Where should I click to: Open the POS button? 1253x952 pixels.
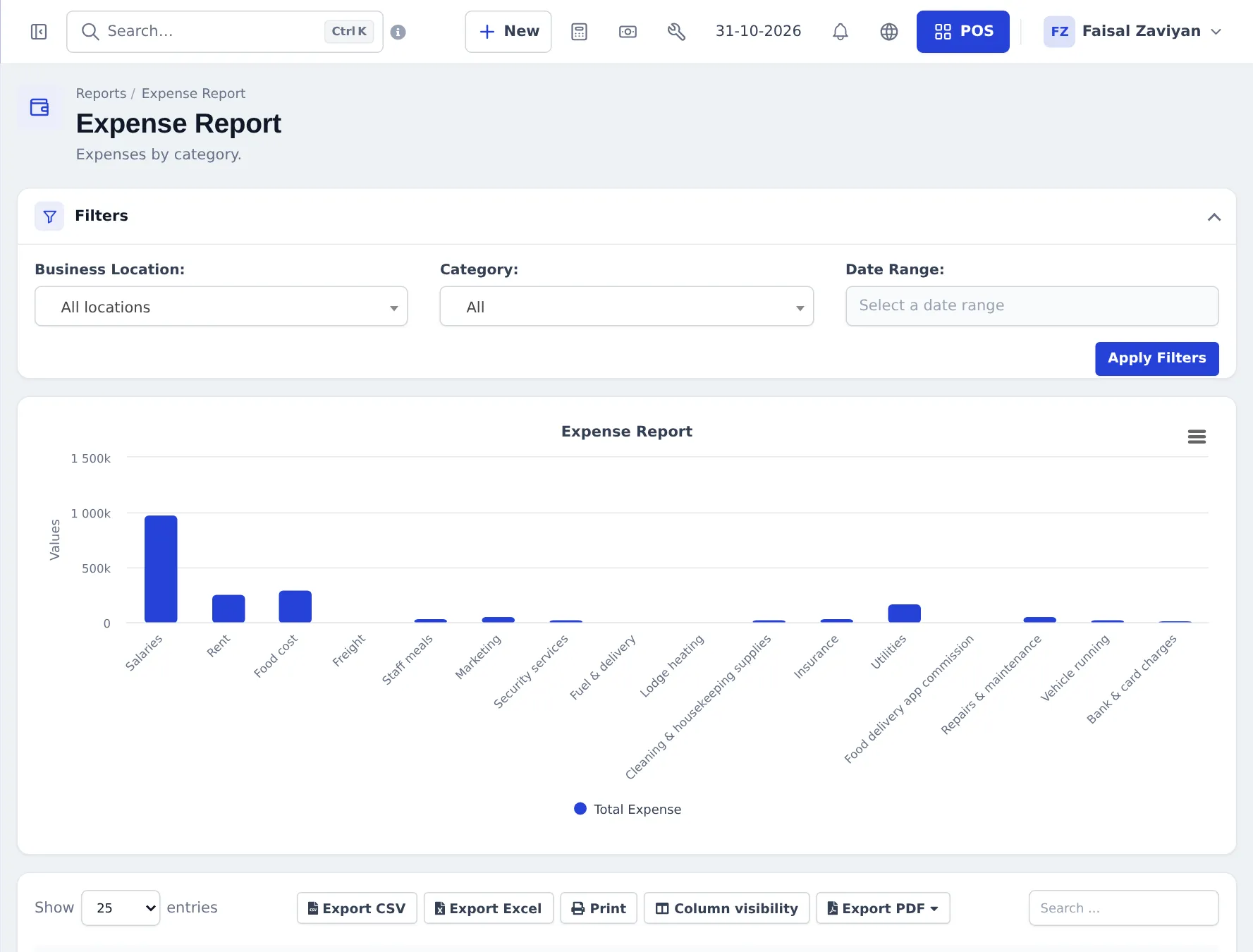pyautogui.click(x=962, y=32)
